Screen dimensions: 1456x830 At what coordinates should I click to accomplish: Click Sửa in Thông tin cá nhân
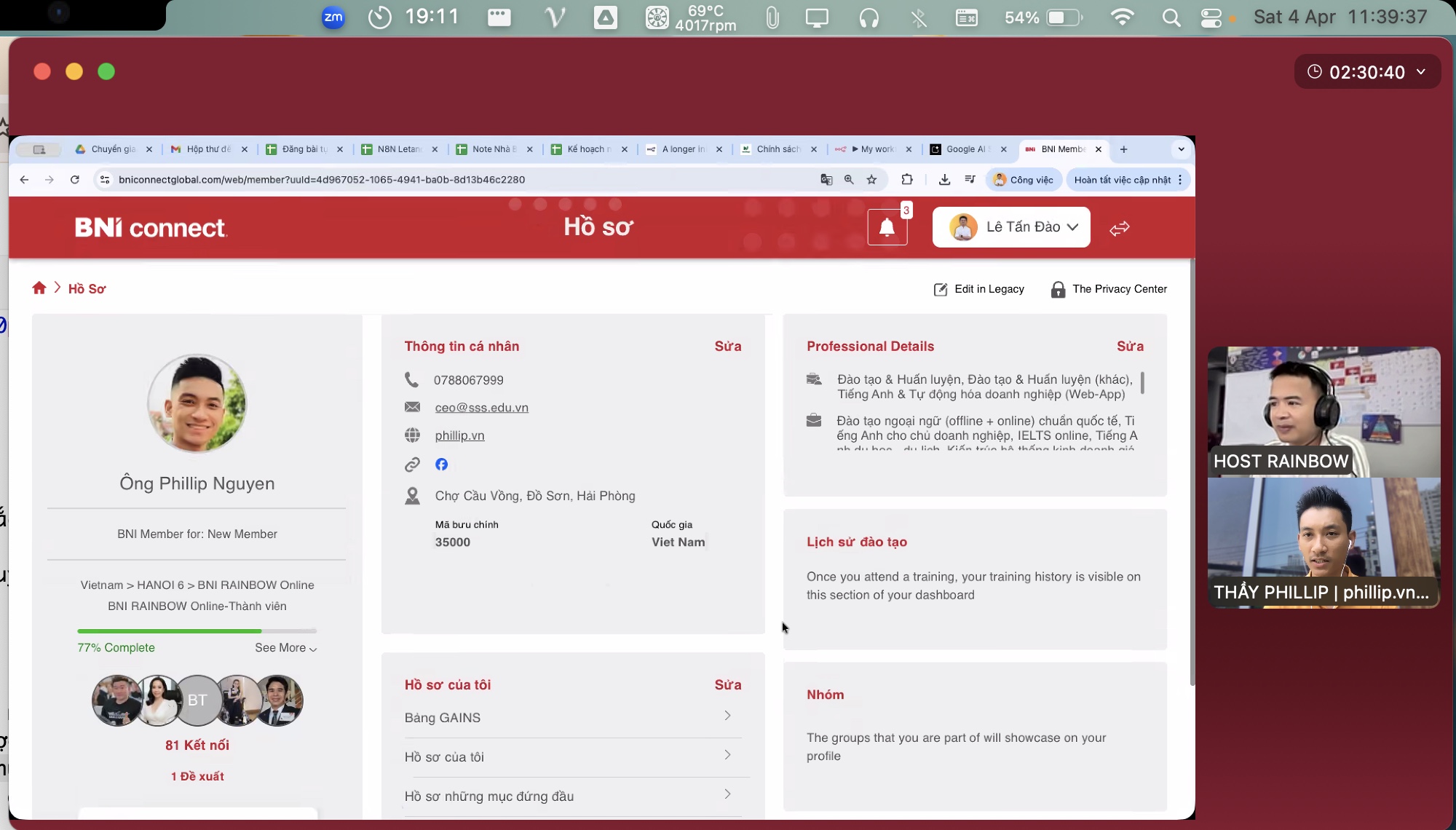pos(727,347)
